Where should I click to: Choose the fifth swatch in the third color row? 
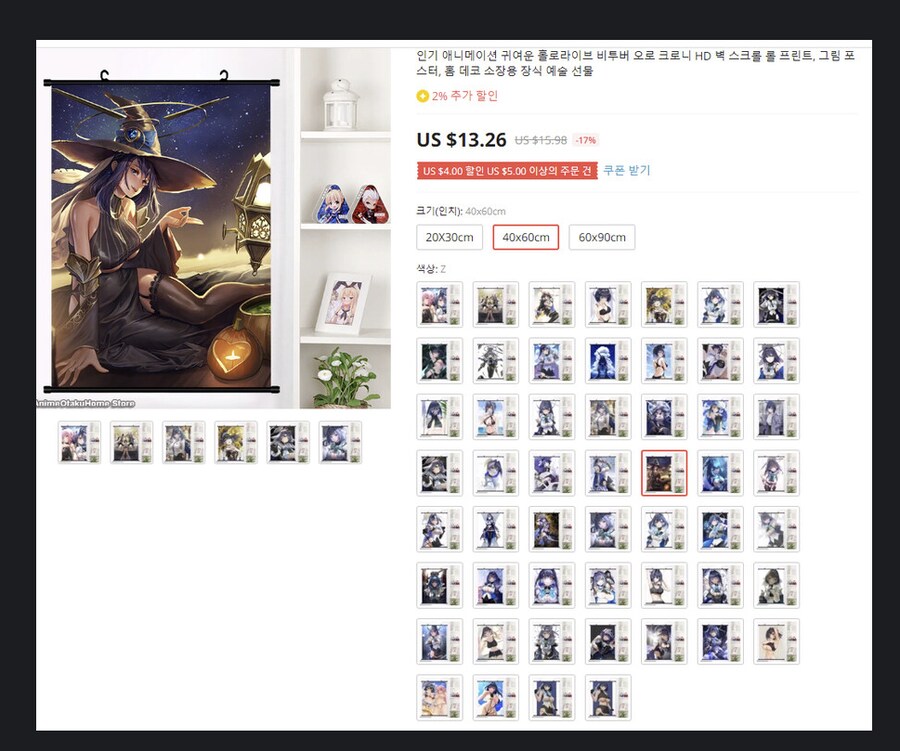point(664,417)
